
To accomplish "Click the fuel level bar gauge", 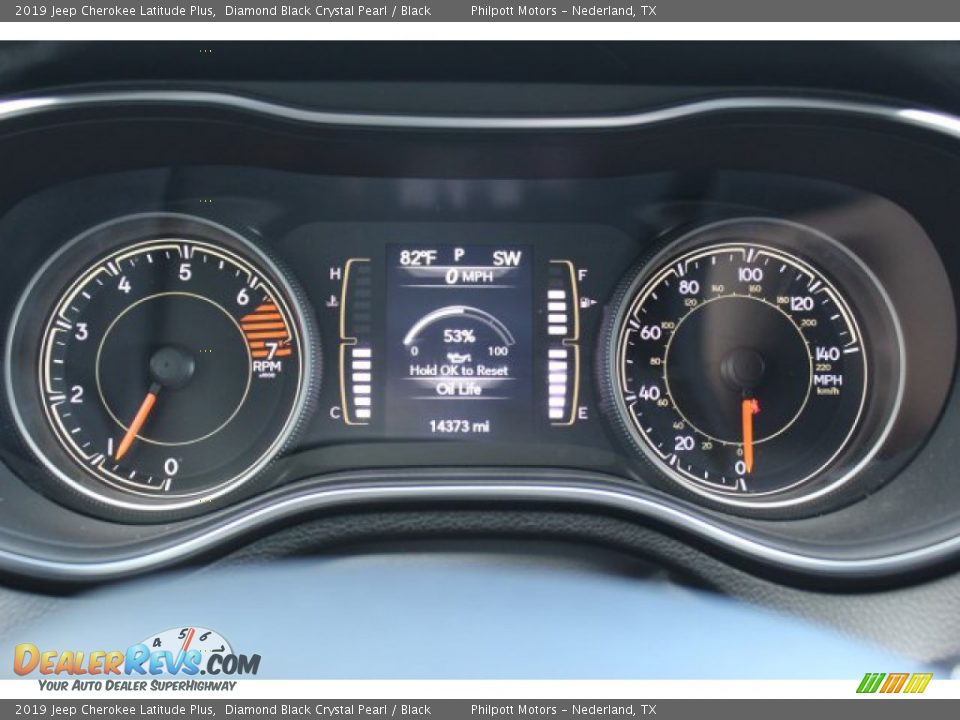I will (x=558, y=342).
